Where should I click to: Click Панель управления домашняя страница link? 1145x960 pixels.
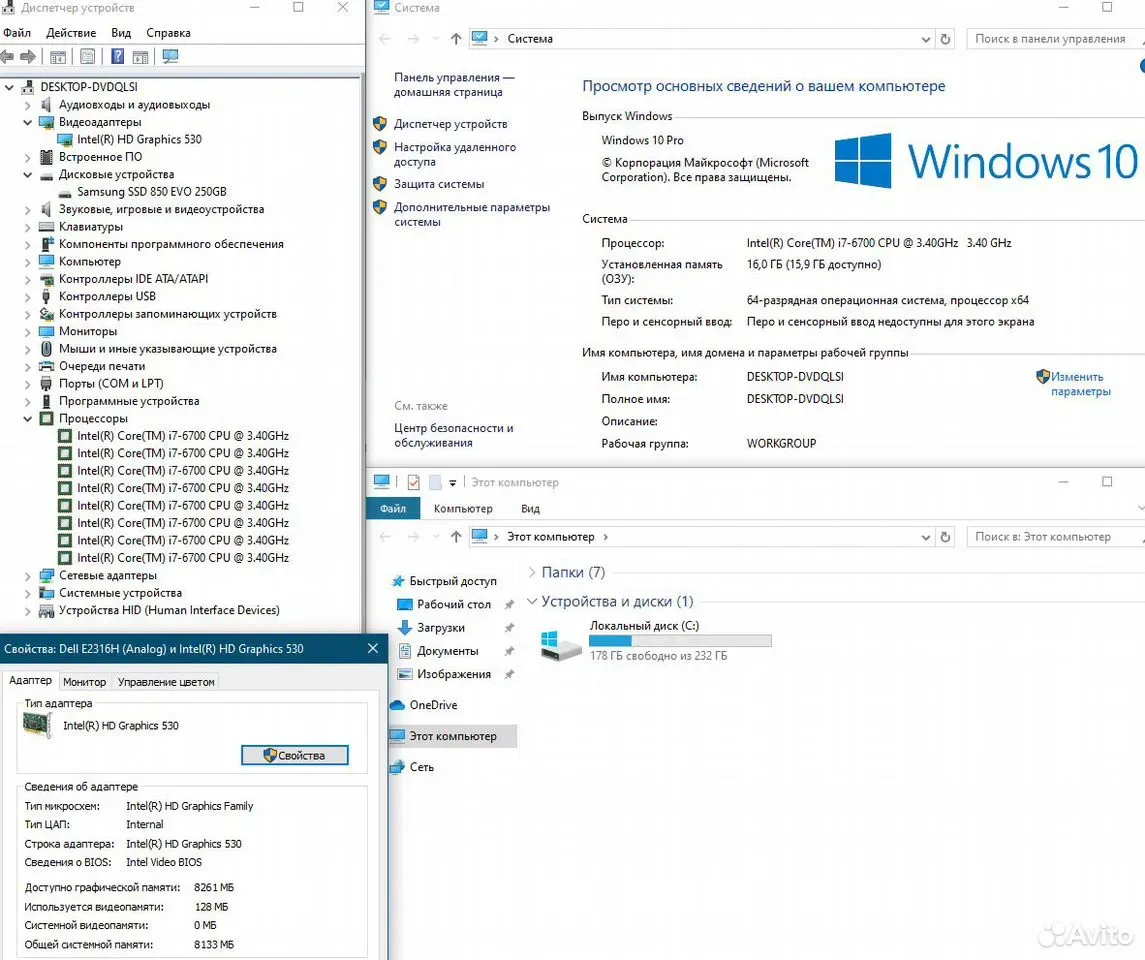[453, 85]
